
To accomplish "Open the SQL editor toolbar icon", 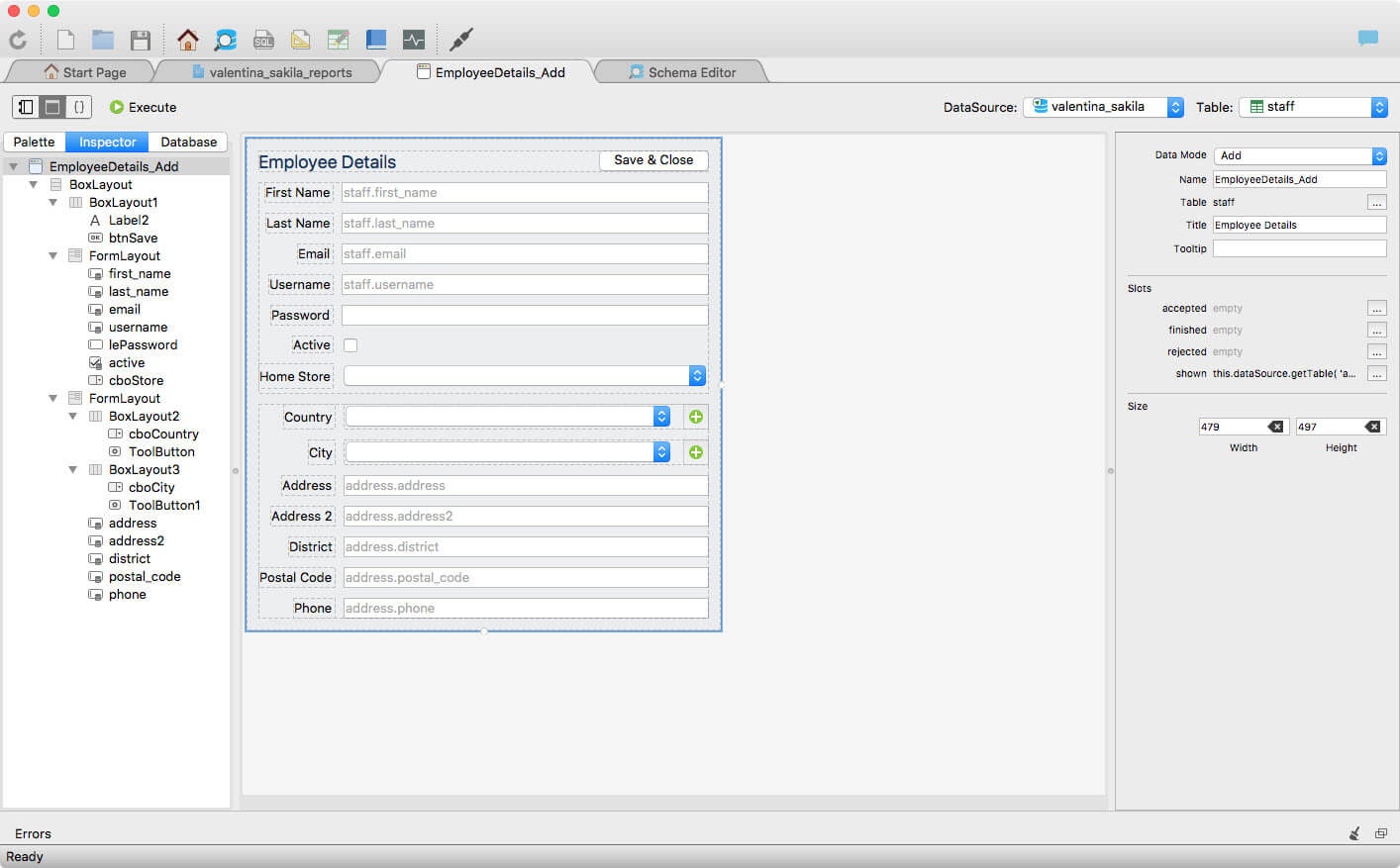I will [263, 40].
